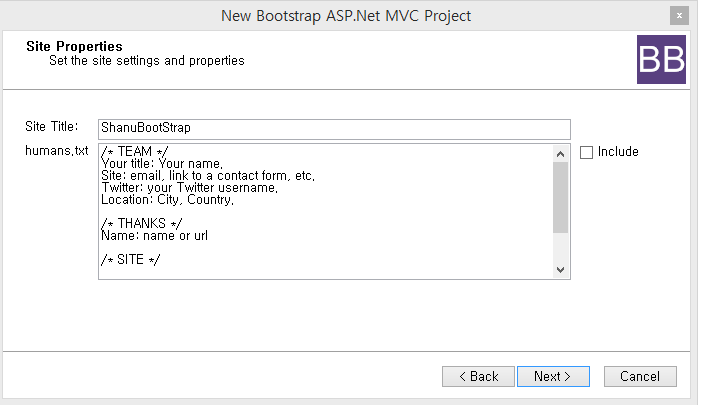Close the New Bootstrap project dialog
The height and width of the screenshot is (405, 702).
(680, 15)
